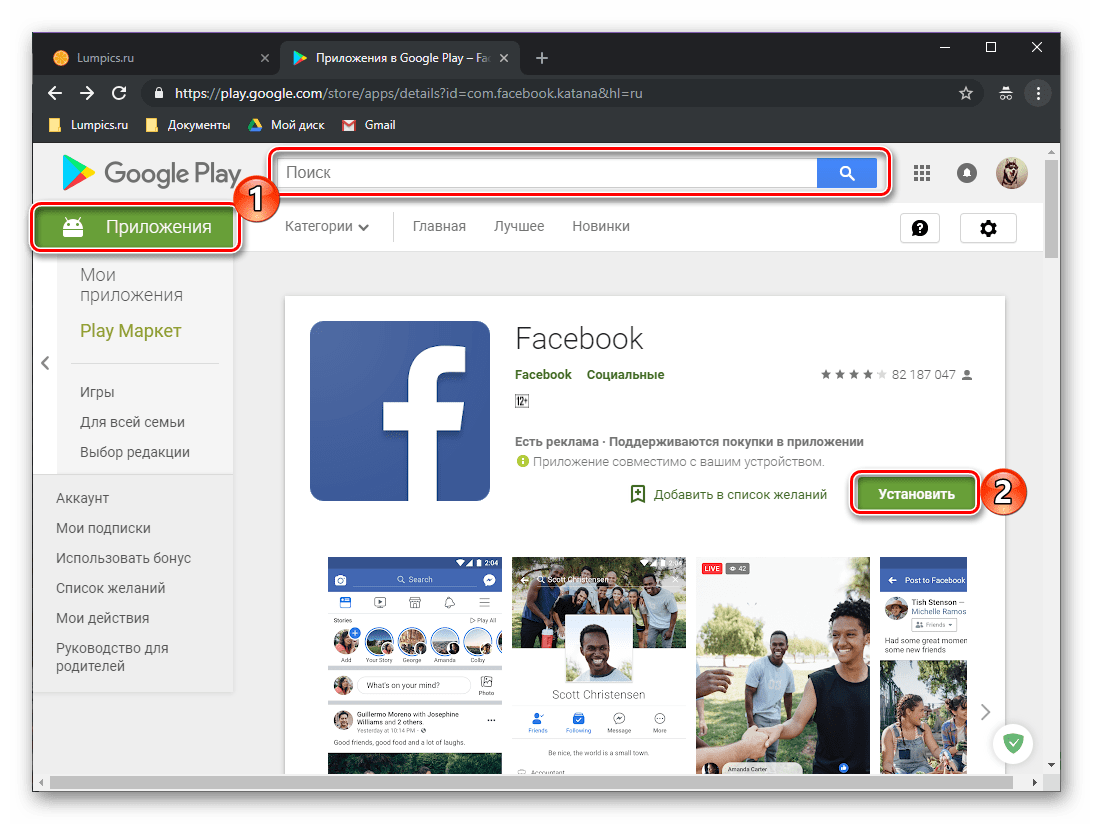The image size is (1093, 824).
Task: Open the account avatar
Action: 1011,173
